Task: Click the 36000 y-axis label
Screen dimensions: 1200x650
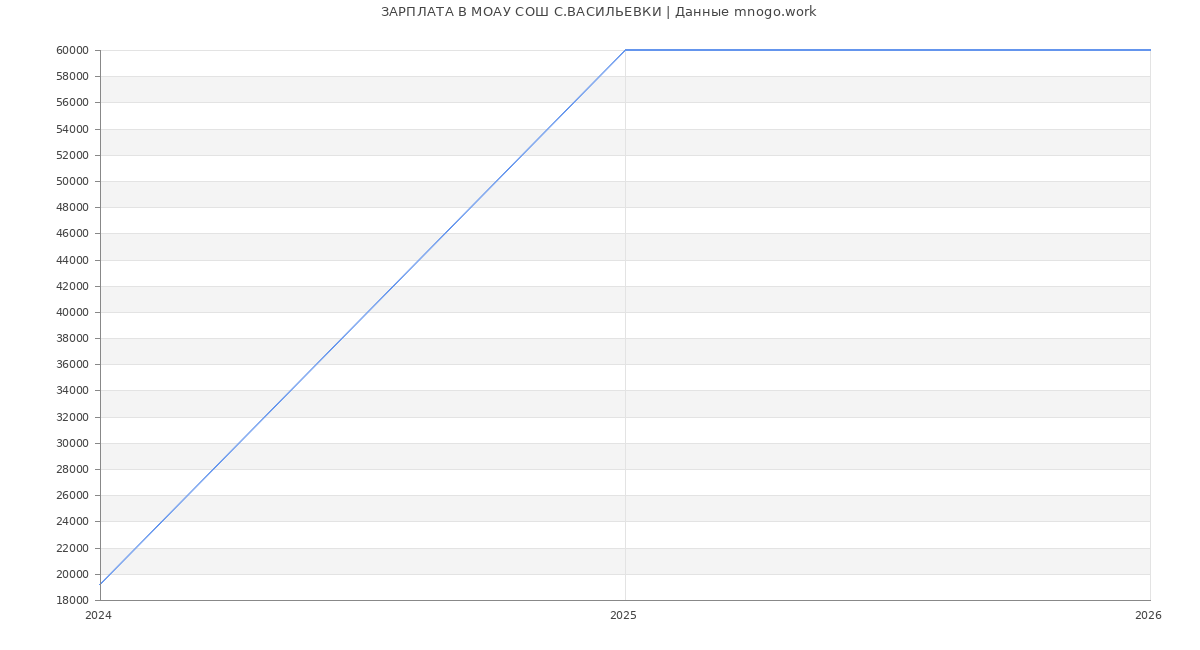Action: 72,365
